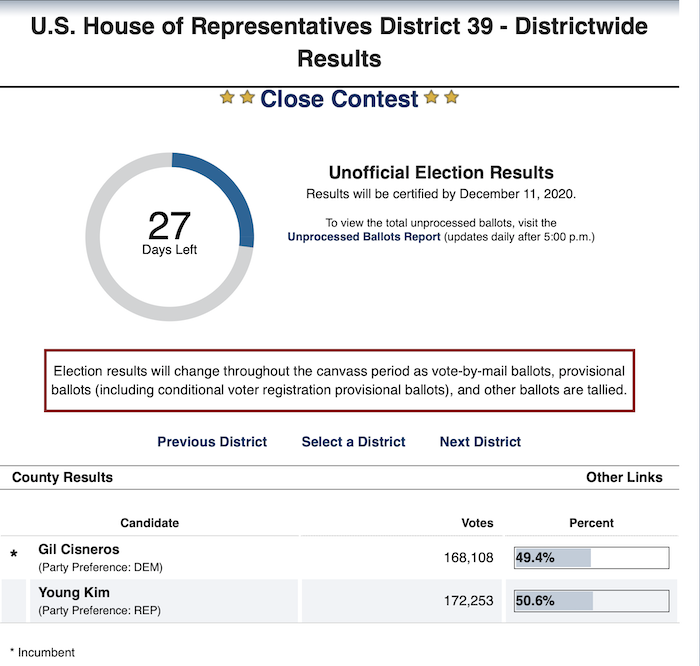
Task: Open Select a District link
Action: [354, 441]
